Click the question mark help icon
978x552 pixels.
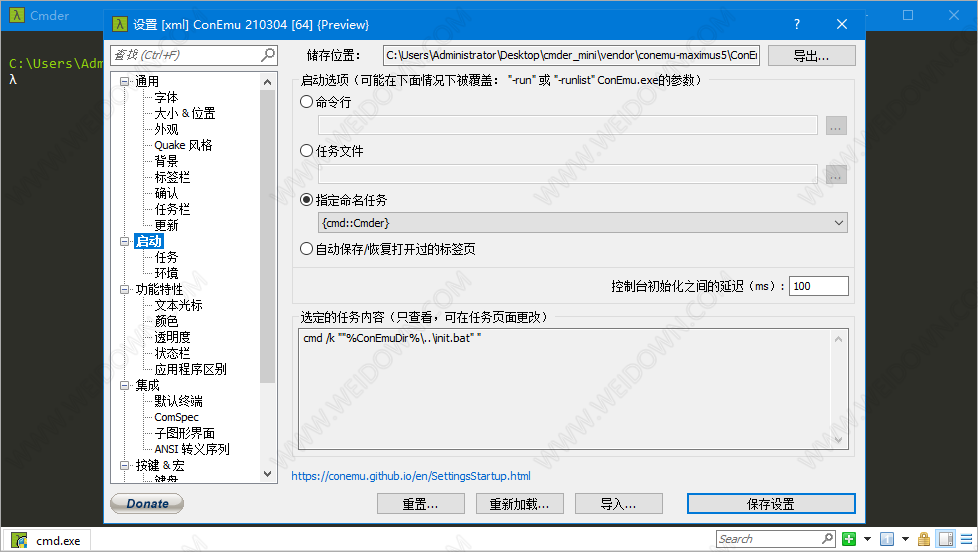796,24
